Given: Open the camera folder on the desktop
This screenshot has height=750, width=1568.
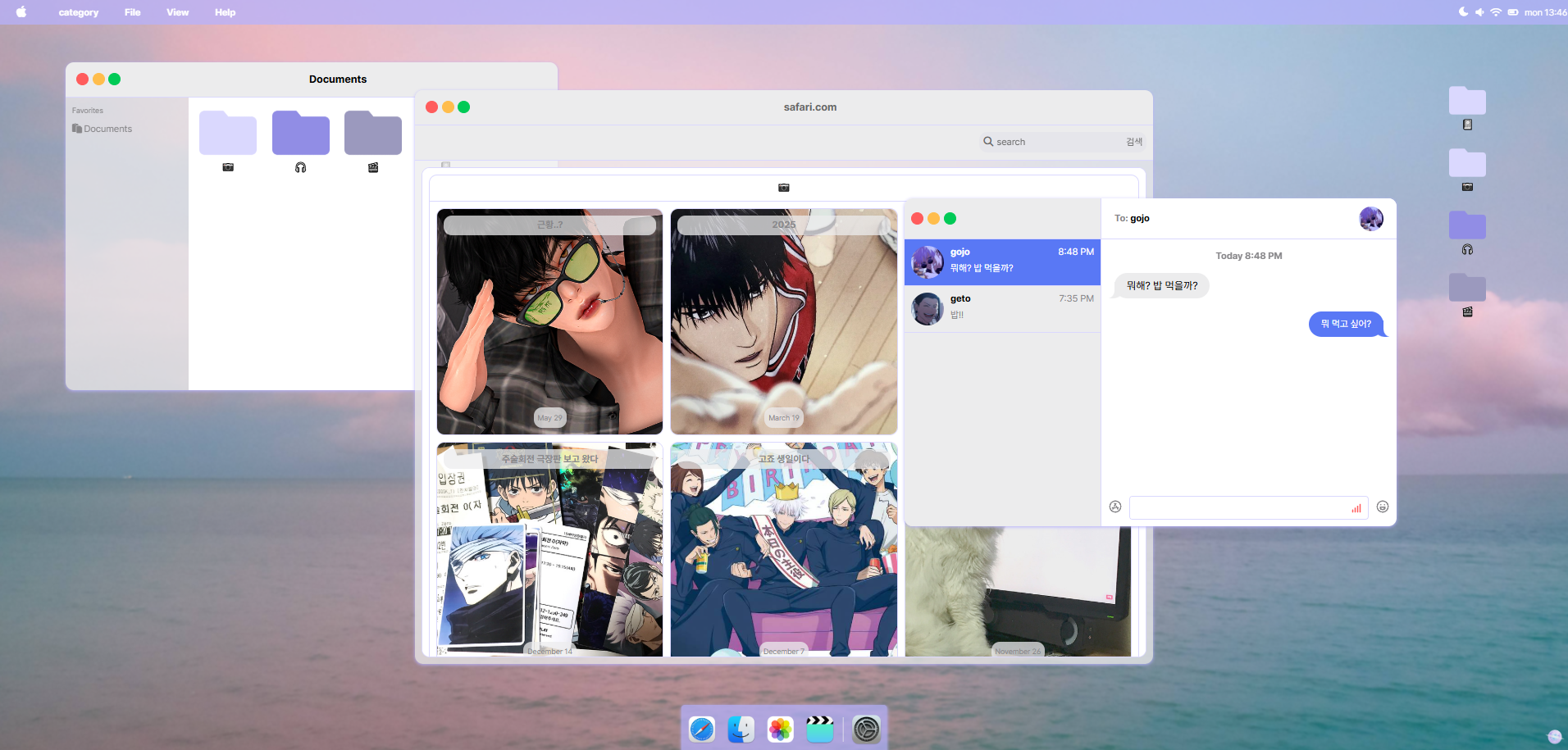Looking at the screenshot, I should coord(1467,163).
